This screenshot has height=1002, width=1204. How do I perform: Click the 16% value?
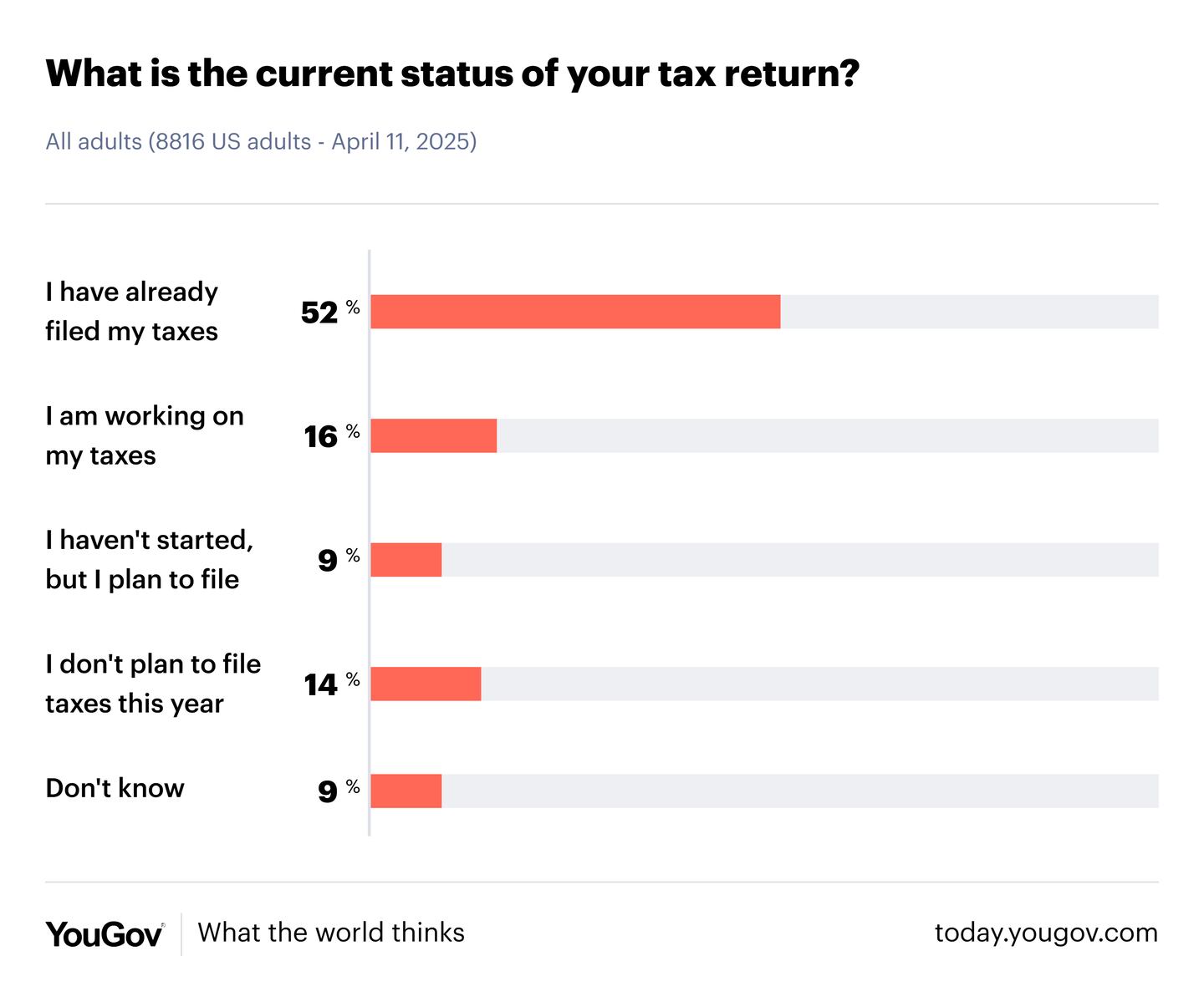pos(321,436)
